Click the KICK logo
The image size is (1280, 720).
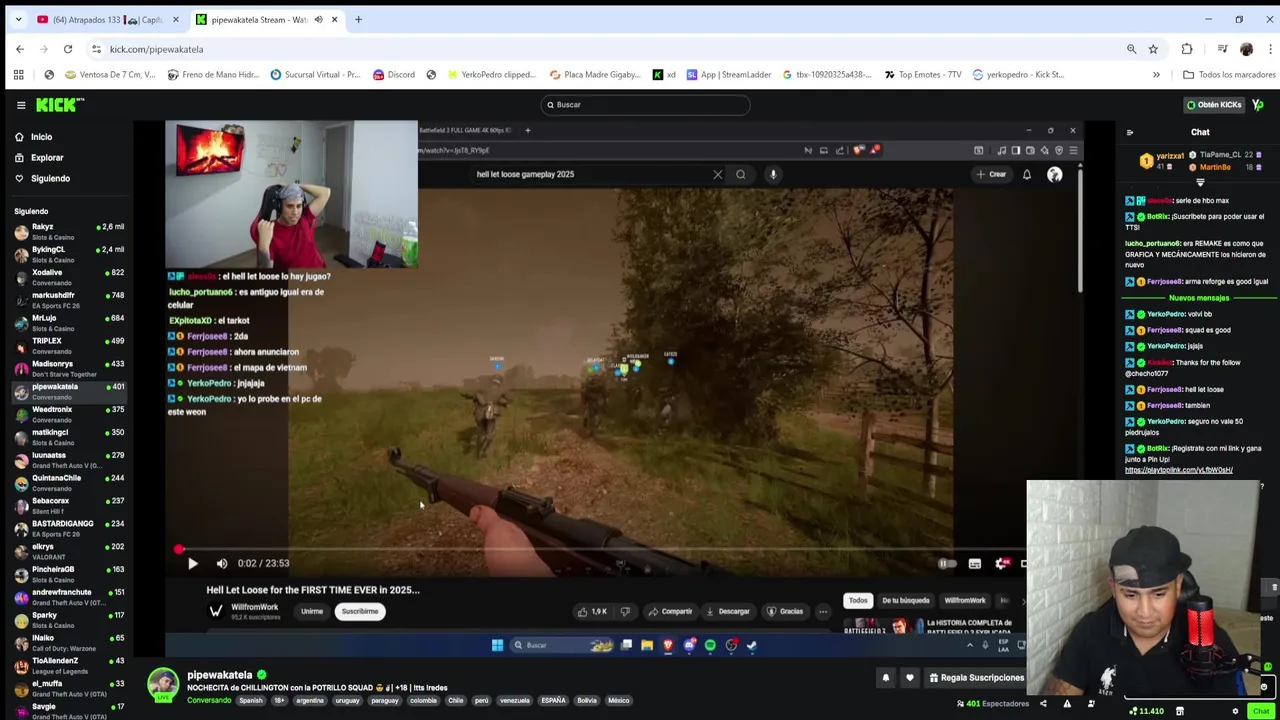tap(60, 105)
